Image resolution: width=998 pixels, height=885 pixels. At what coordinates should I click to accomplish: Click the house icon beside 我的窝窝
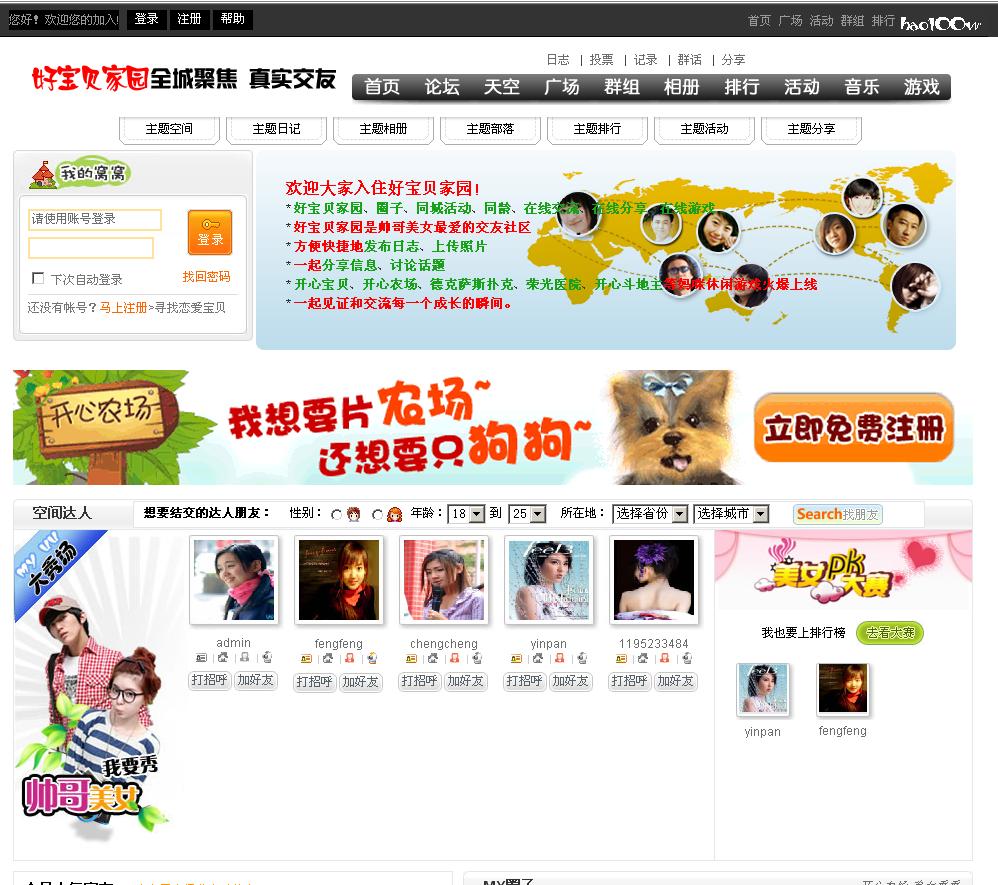click(x=43, y=174)
